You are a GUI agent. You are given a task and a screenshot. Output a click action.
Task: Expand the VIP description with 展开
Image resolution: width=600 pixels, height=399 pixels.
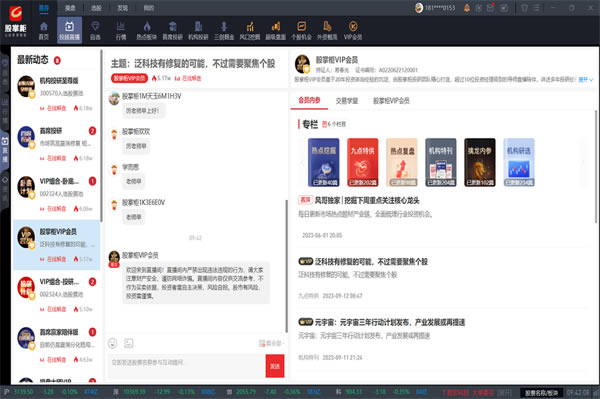coord(585,80)
